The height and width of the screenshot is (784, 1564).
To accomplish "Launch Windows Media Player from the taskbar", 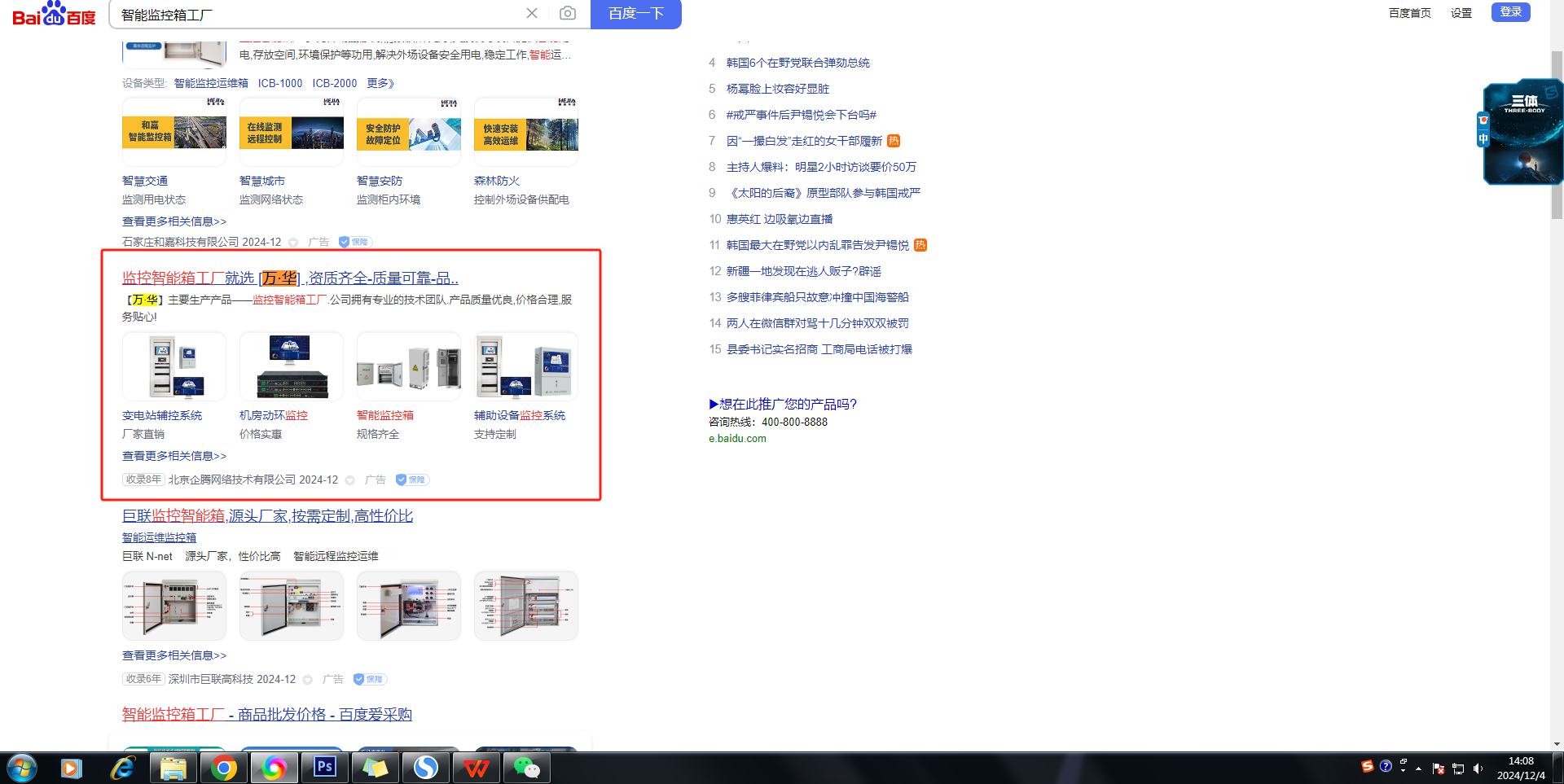I will click(72, 768).
